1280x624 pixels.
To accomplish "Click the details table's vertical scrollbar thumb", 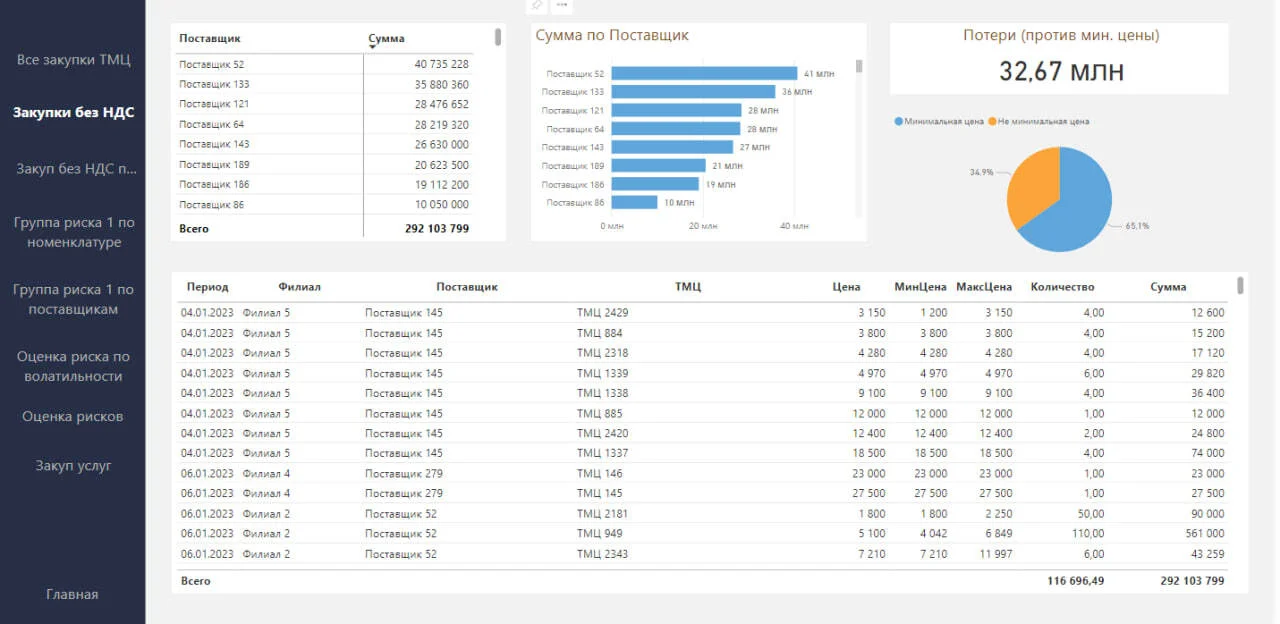I will point(1240,286).
